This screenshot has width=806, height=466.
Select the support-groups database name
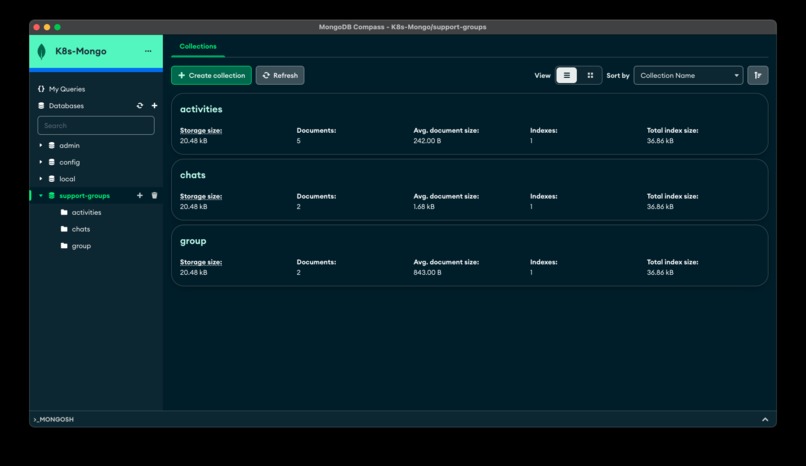[x=84, y=196]
